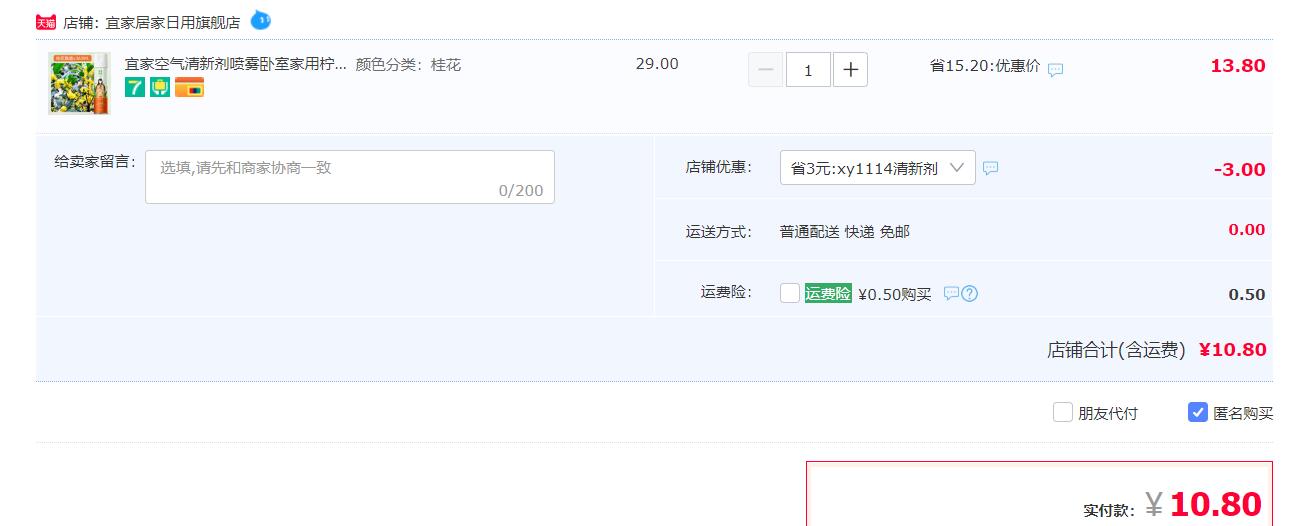
Task: Click the 给卖家留言 message box
Action: click(350, 177)
